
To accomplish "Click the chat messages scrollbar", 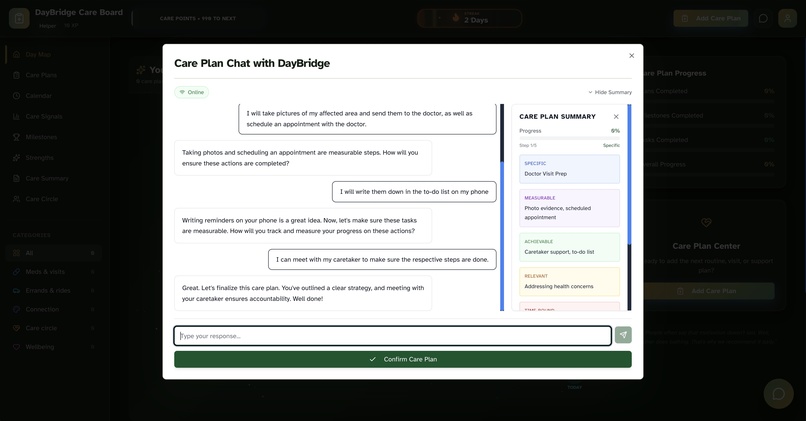I will coord(502,208).
